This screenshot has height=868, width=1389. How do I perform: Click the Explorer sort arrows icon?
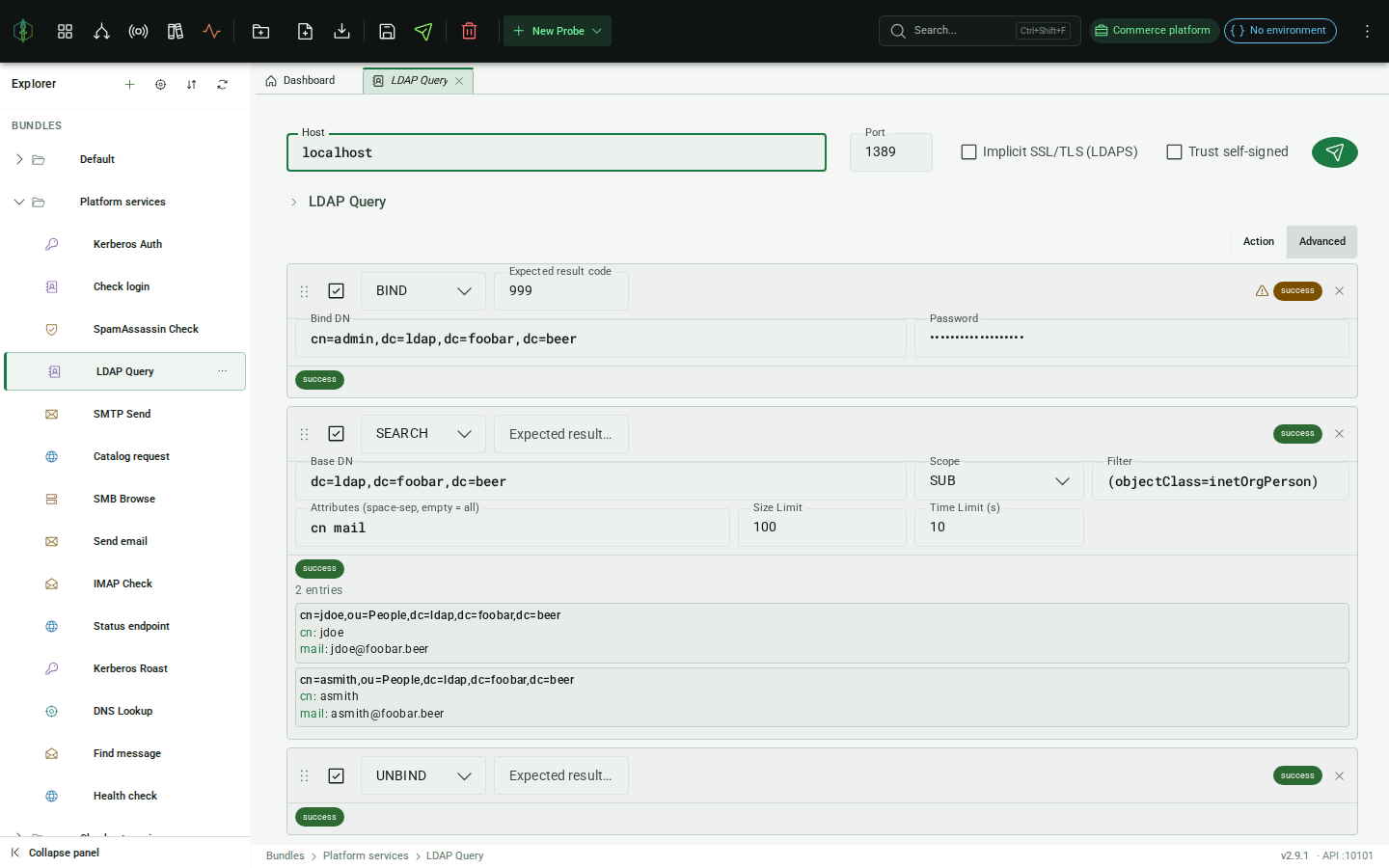pos(191,84)
